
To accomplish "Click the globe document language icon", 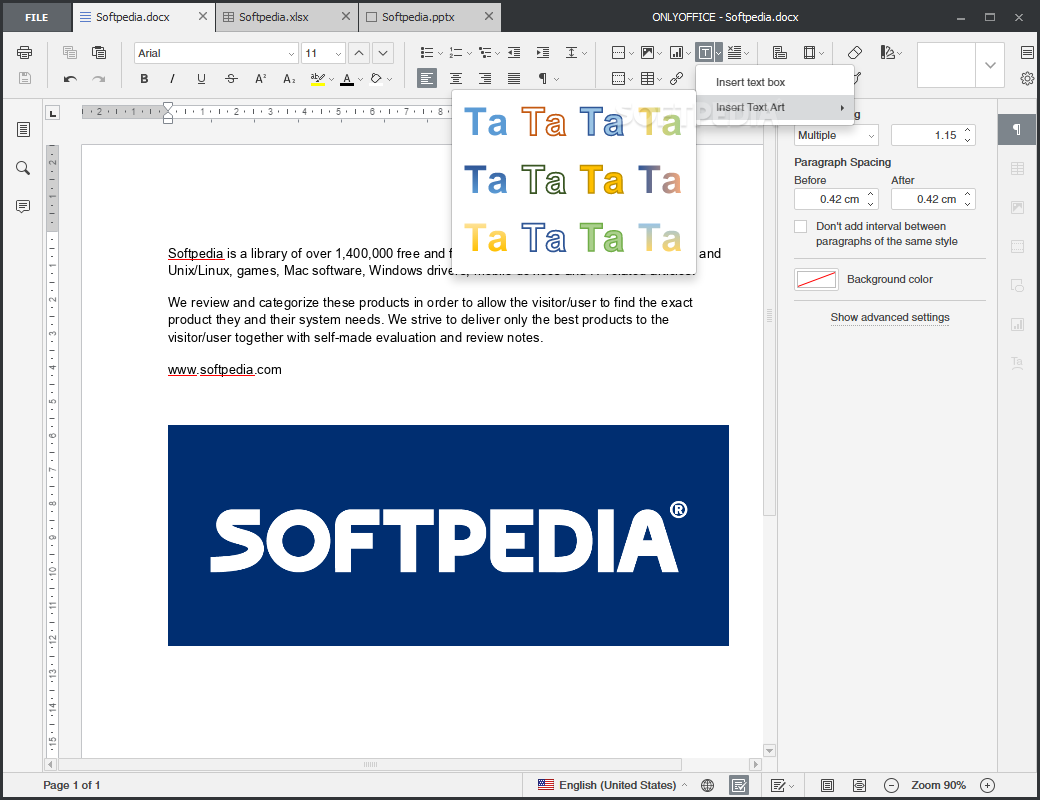I will [708, 785].
